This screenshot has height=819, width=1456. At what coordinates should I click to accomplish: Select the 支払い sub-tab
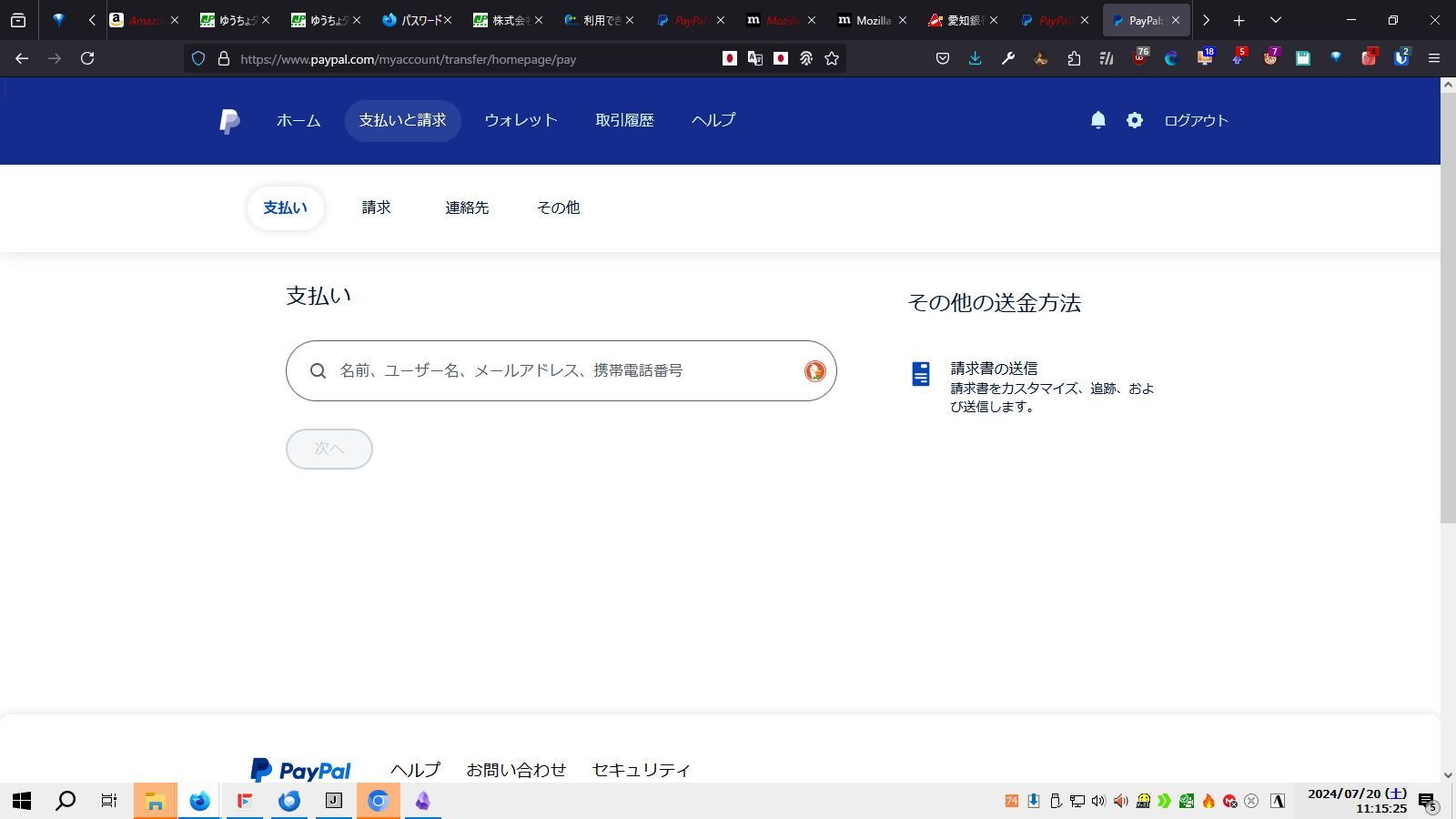[285, 207]
